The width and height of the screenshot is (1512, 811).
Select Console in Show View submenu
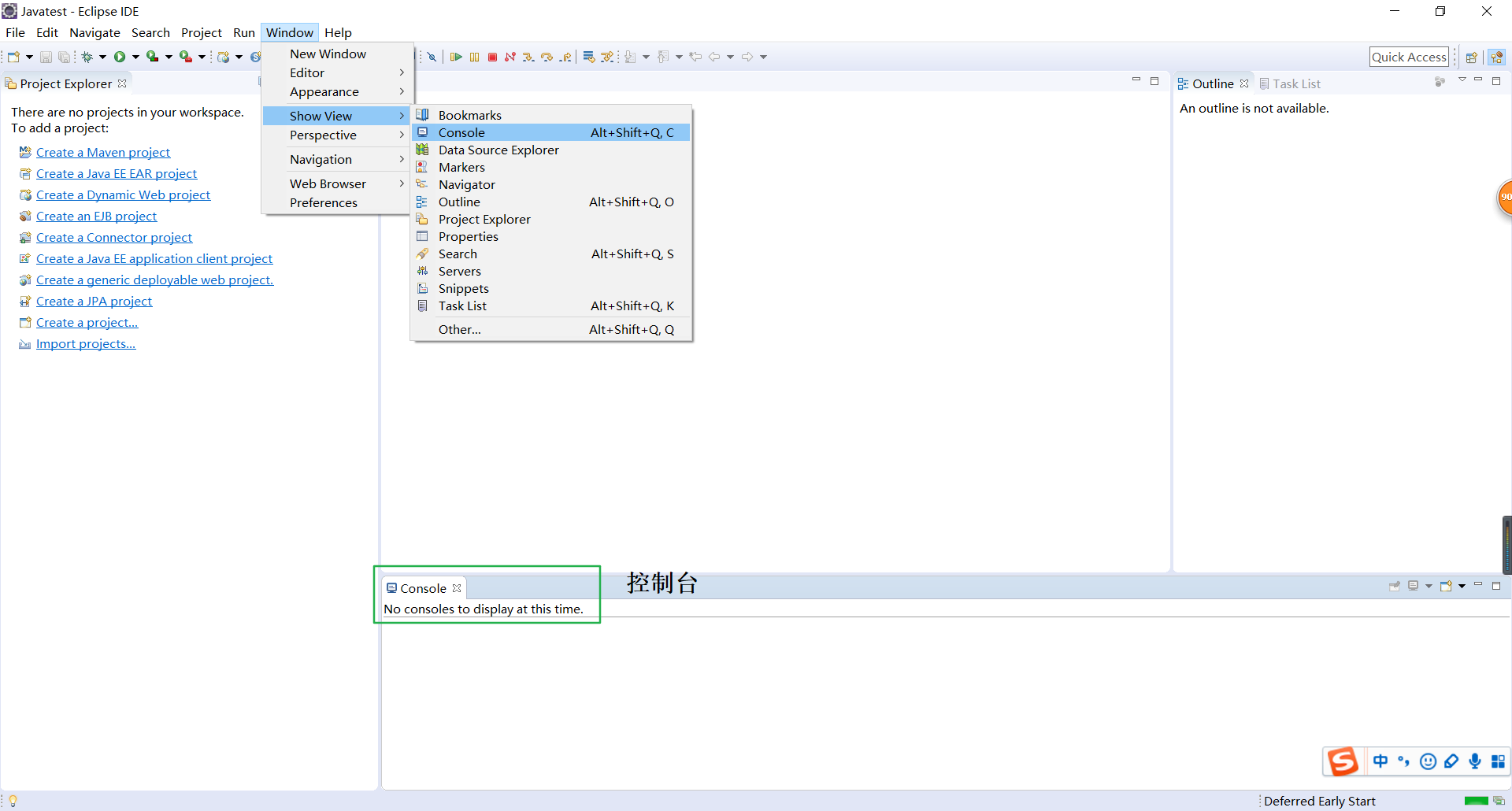pyautogui.click(x=551, y=132)
